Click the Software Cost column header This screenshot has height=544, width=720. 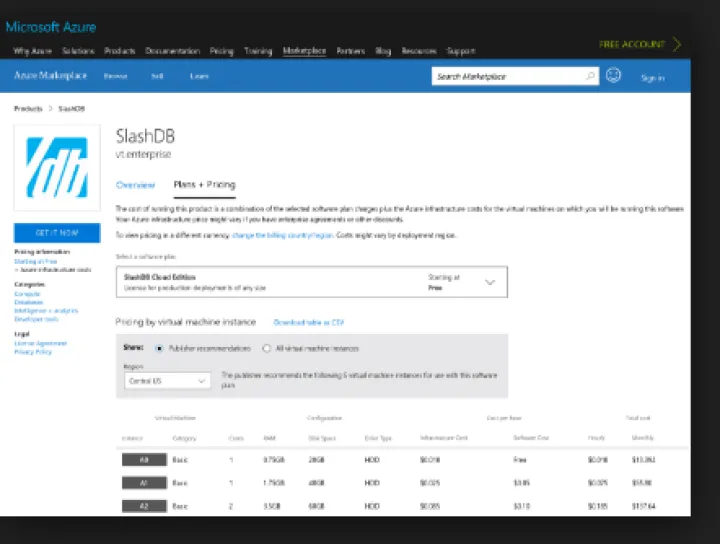click(x=531, y=438)
